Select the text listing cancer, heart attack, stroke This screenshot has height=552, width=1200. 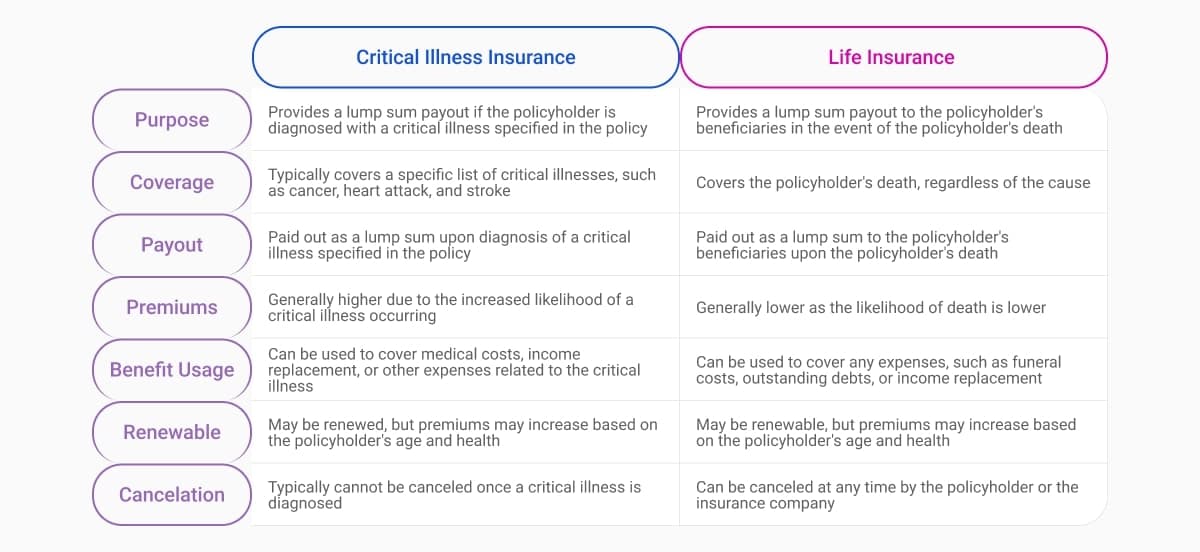pos(461,182)
